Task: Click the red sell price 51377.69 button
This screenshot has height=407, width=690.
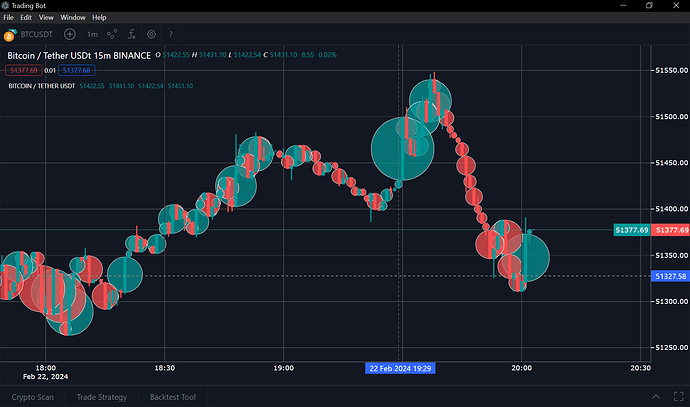Action: coord(24,70)
